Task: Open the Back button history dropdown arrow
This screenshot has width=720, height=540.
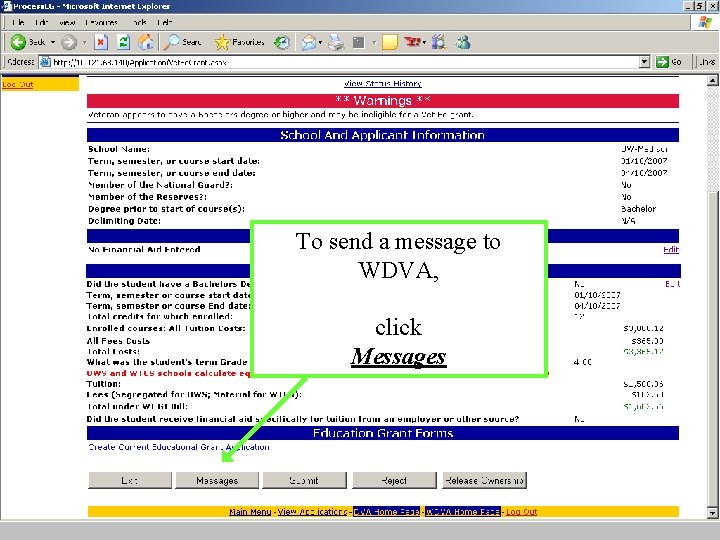Action: tap(53, 42)
